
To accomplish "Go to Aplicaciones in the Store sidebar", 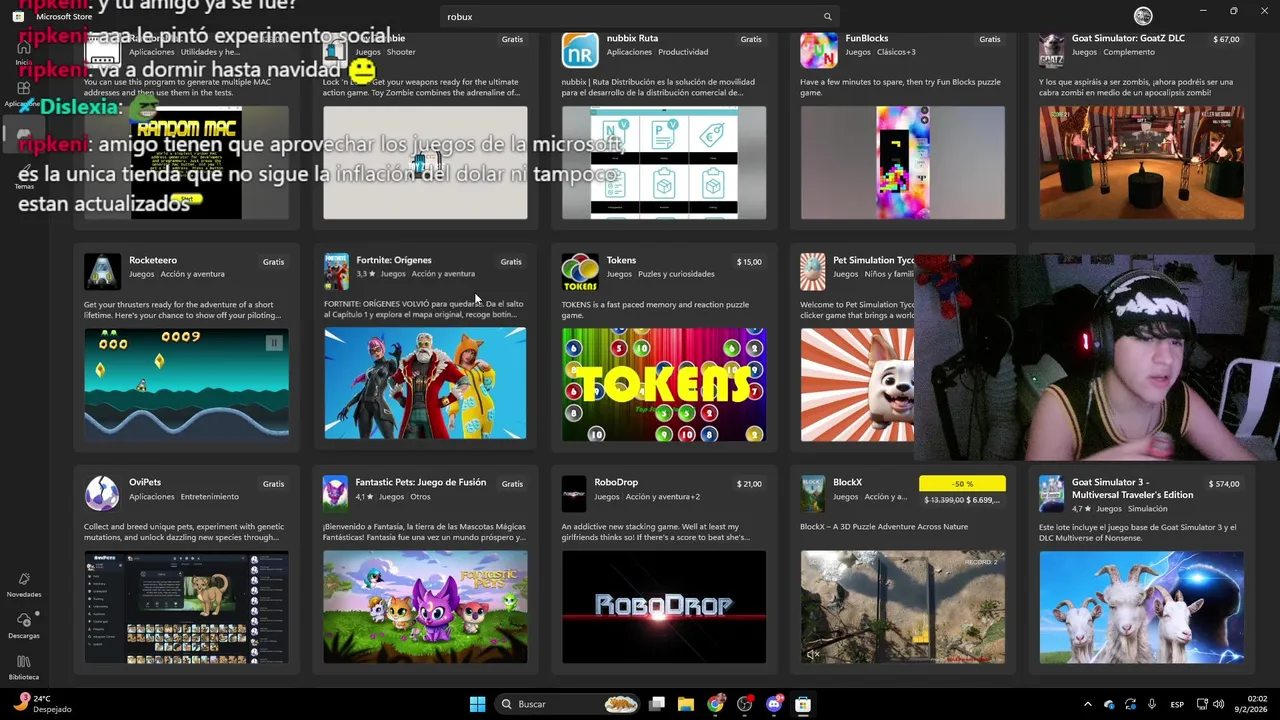I will [23, 93].
